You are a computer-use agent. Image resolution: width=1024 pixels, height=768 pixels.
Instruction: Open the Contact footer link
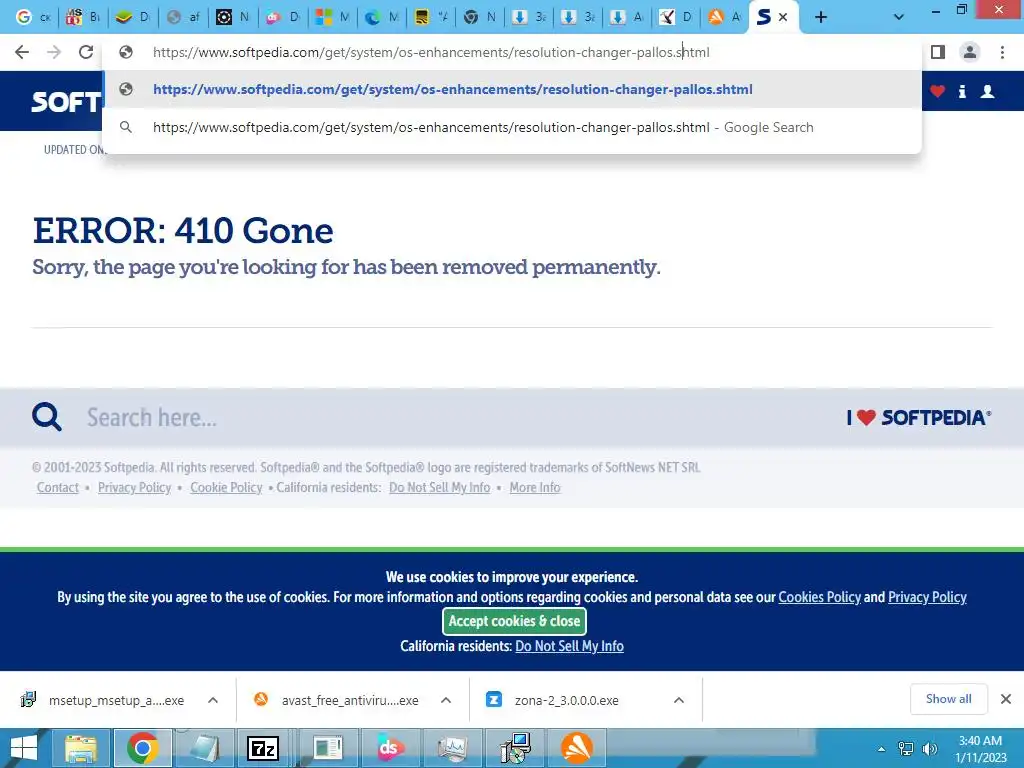pos(57,488)
